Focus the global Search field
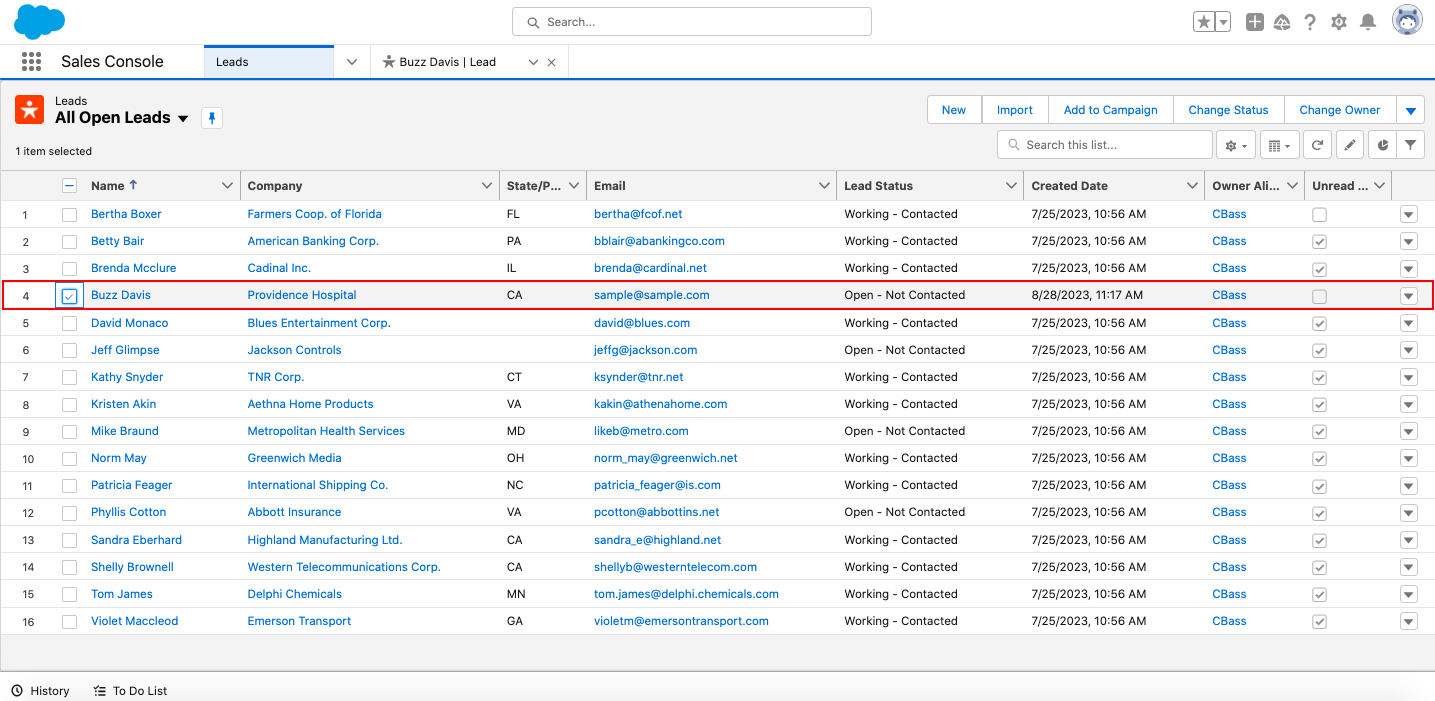1435x701 pixels. click(x=692, y=22)
